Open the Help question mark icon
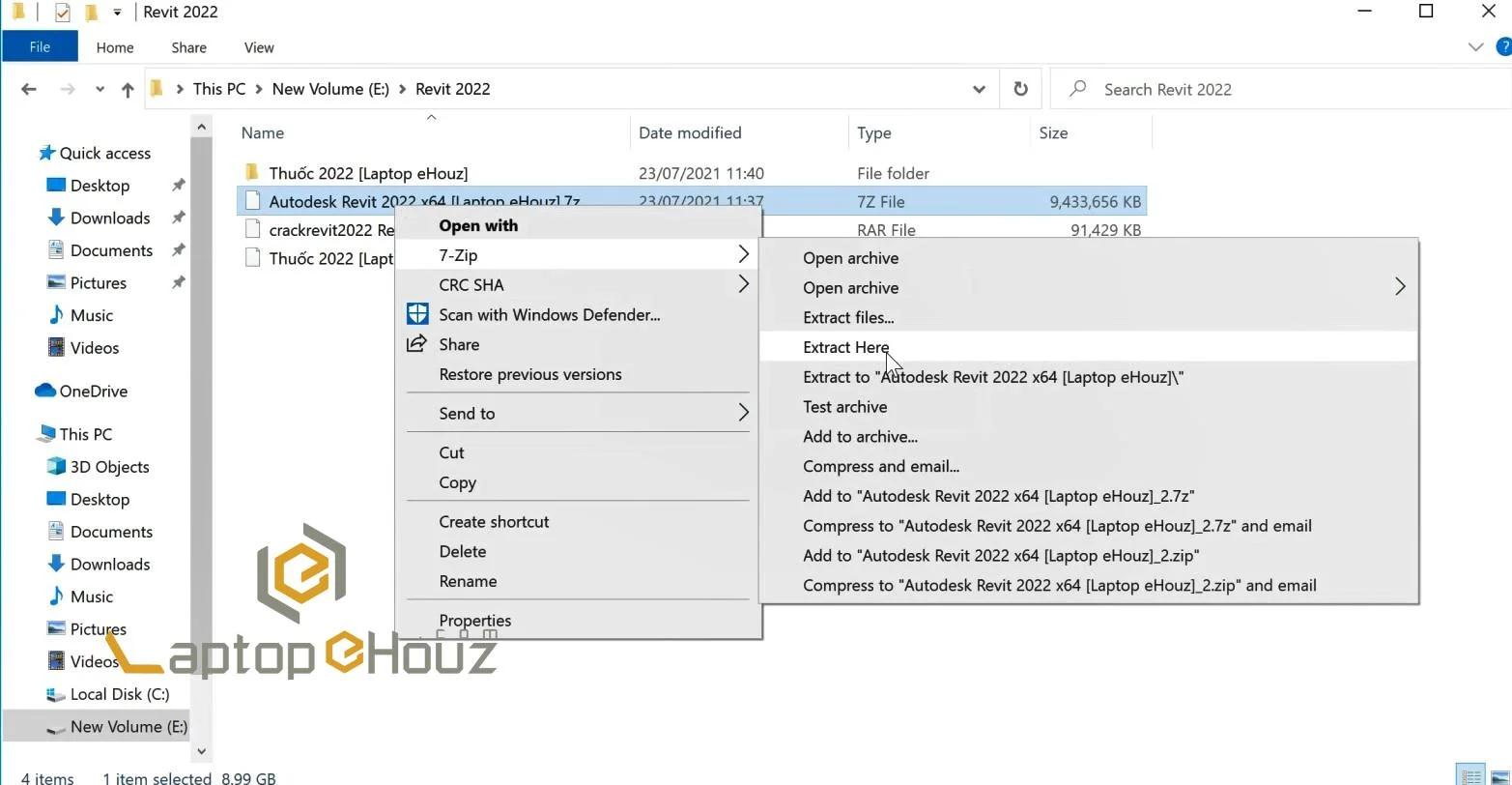This screenshot has width=1512, height=785. pos(1503,46)
